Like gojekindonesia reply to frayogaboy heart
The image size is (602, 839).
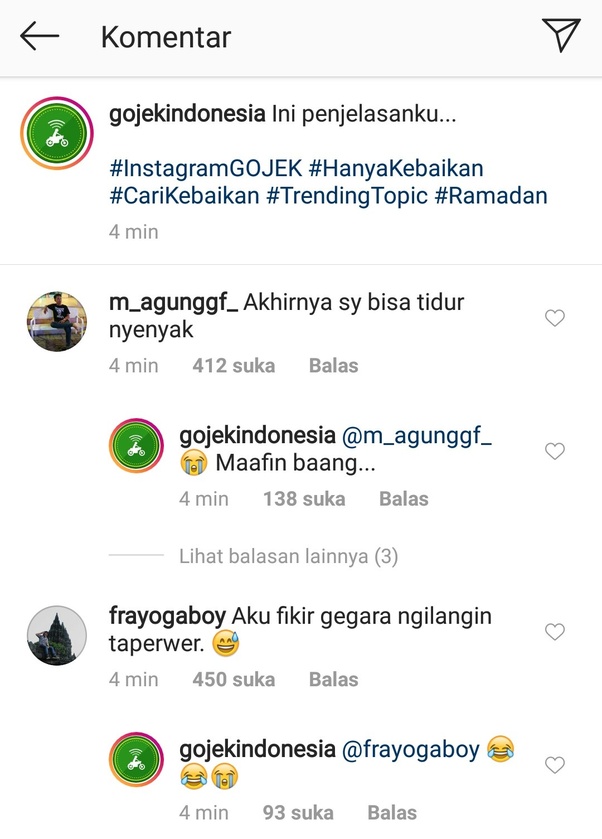coord(555,765)
